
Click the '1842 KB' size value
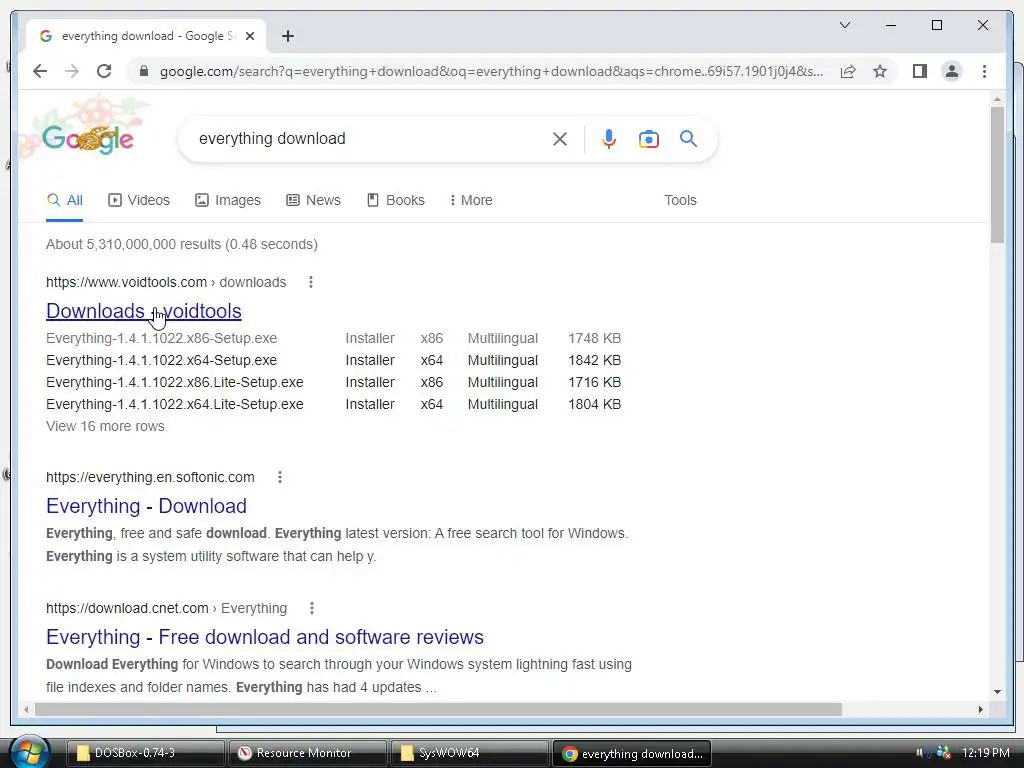(594, 360)
